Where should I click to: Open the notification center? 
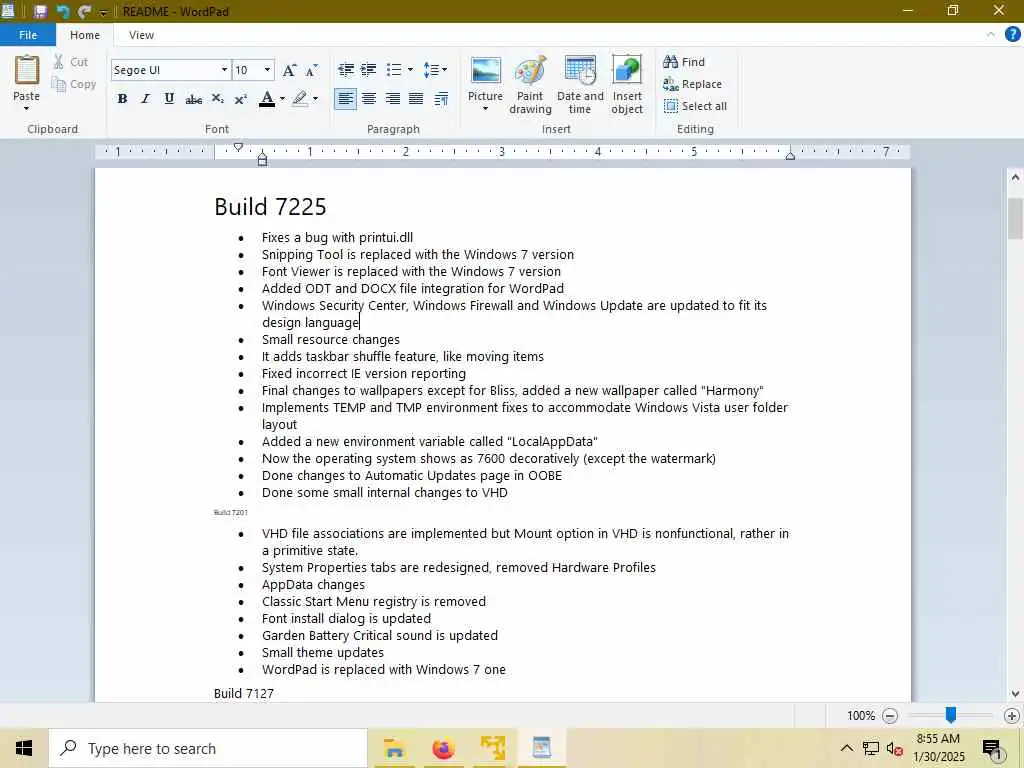coord(993,749)
